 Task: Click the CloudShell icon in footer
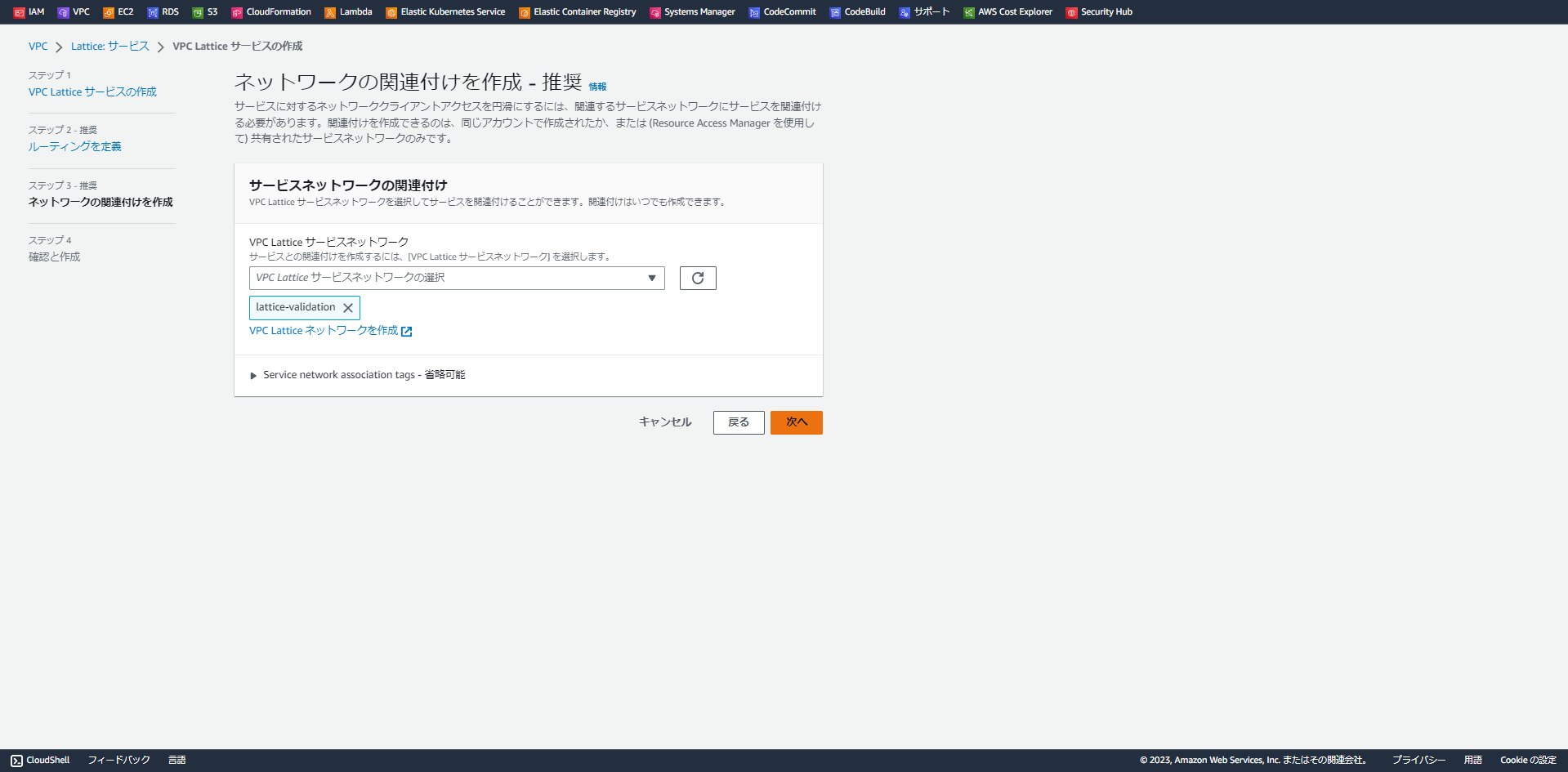[16, 761]
